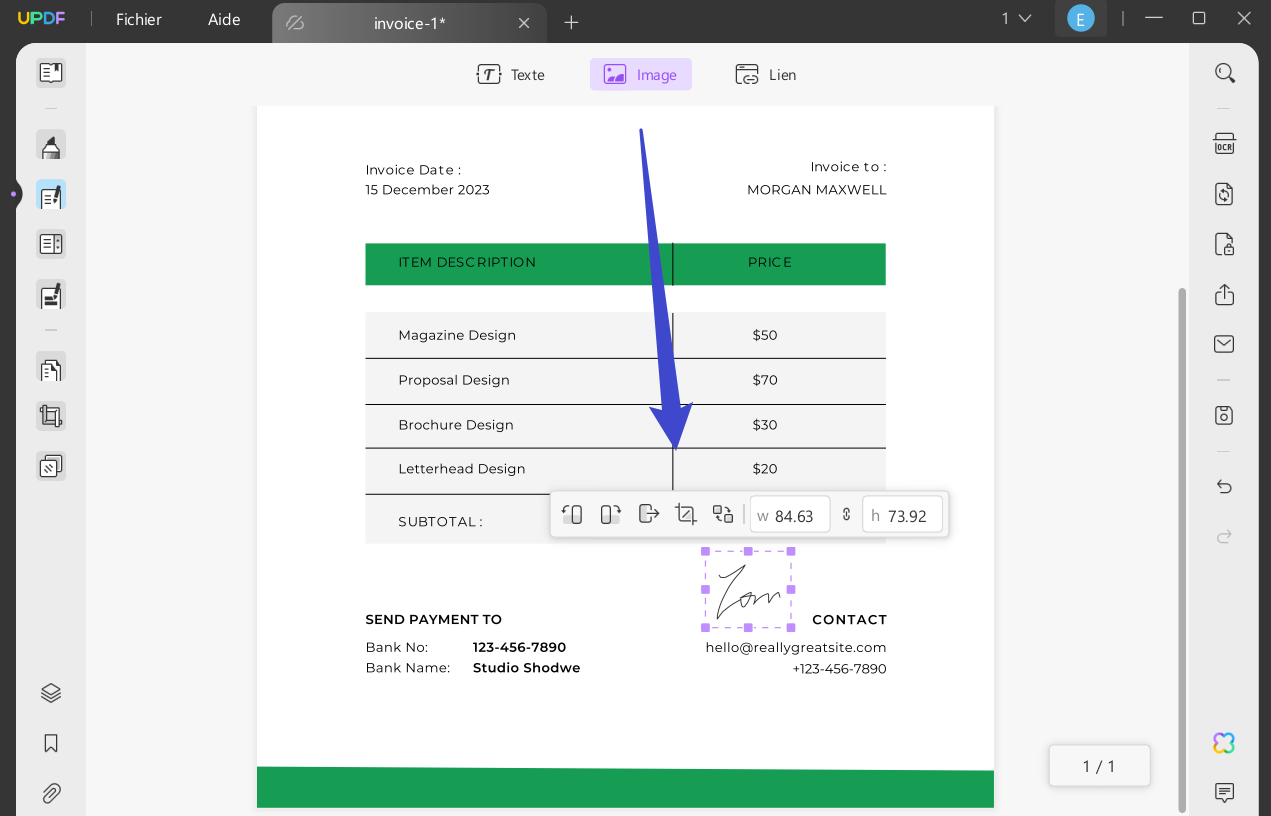Open the Convert PDF tool
The width and height of the screenshot is (1271, 816).
click(1224, 194)
